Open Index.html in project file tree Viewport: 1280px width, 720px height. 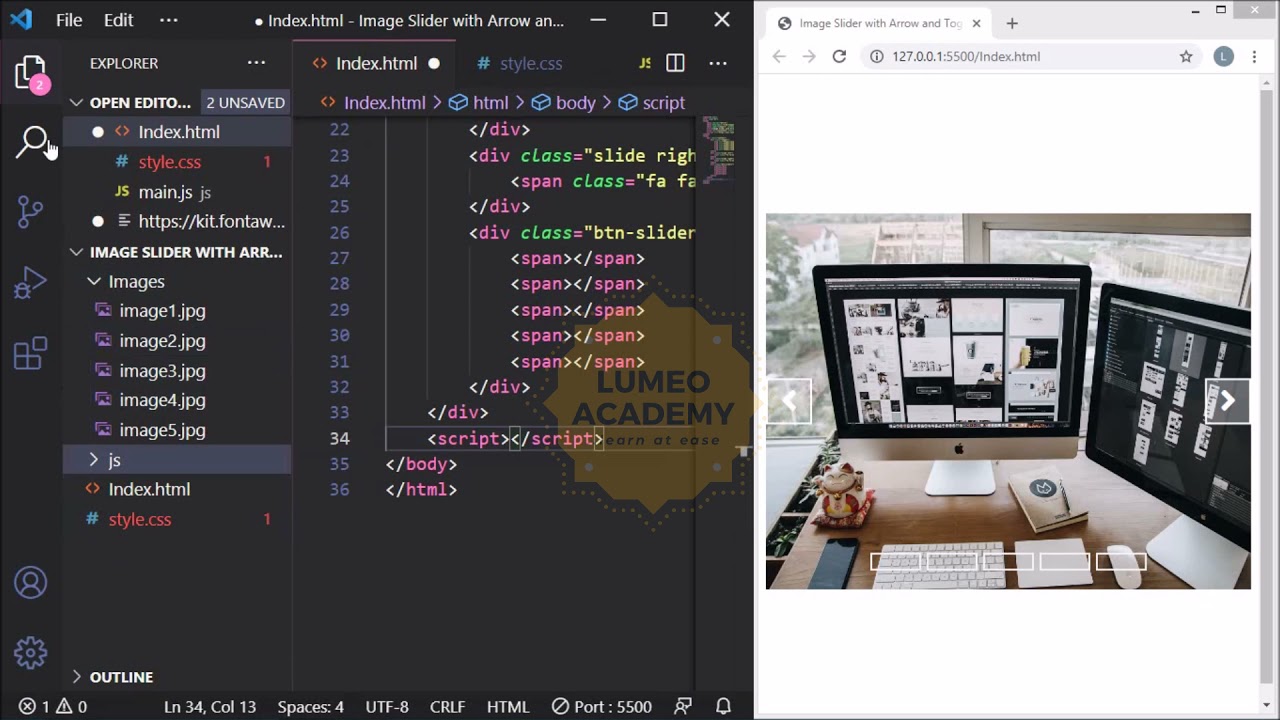(149, 490)
